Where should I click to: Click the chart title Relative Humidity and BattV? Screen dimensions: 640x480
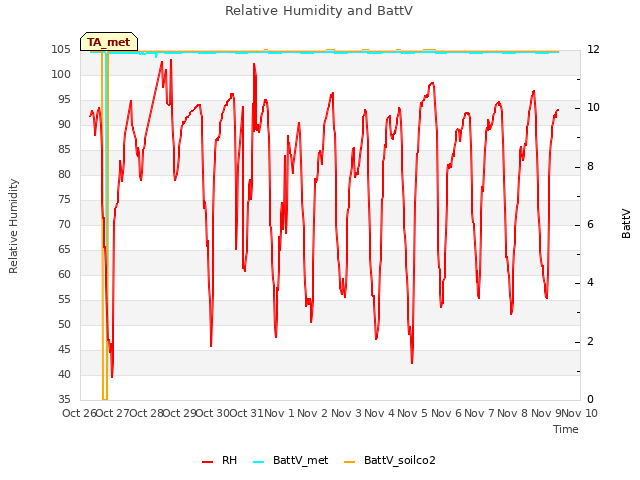319,11
